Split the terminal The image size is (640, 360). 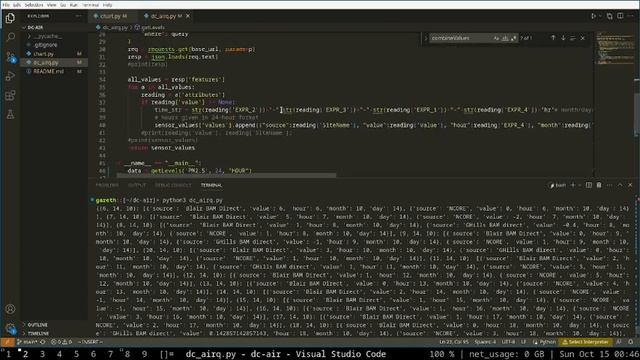pos(589,185)
